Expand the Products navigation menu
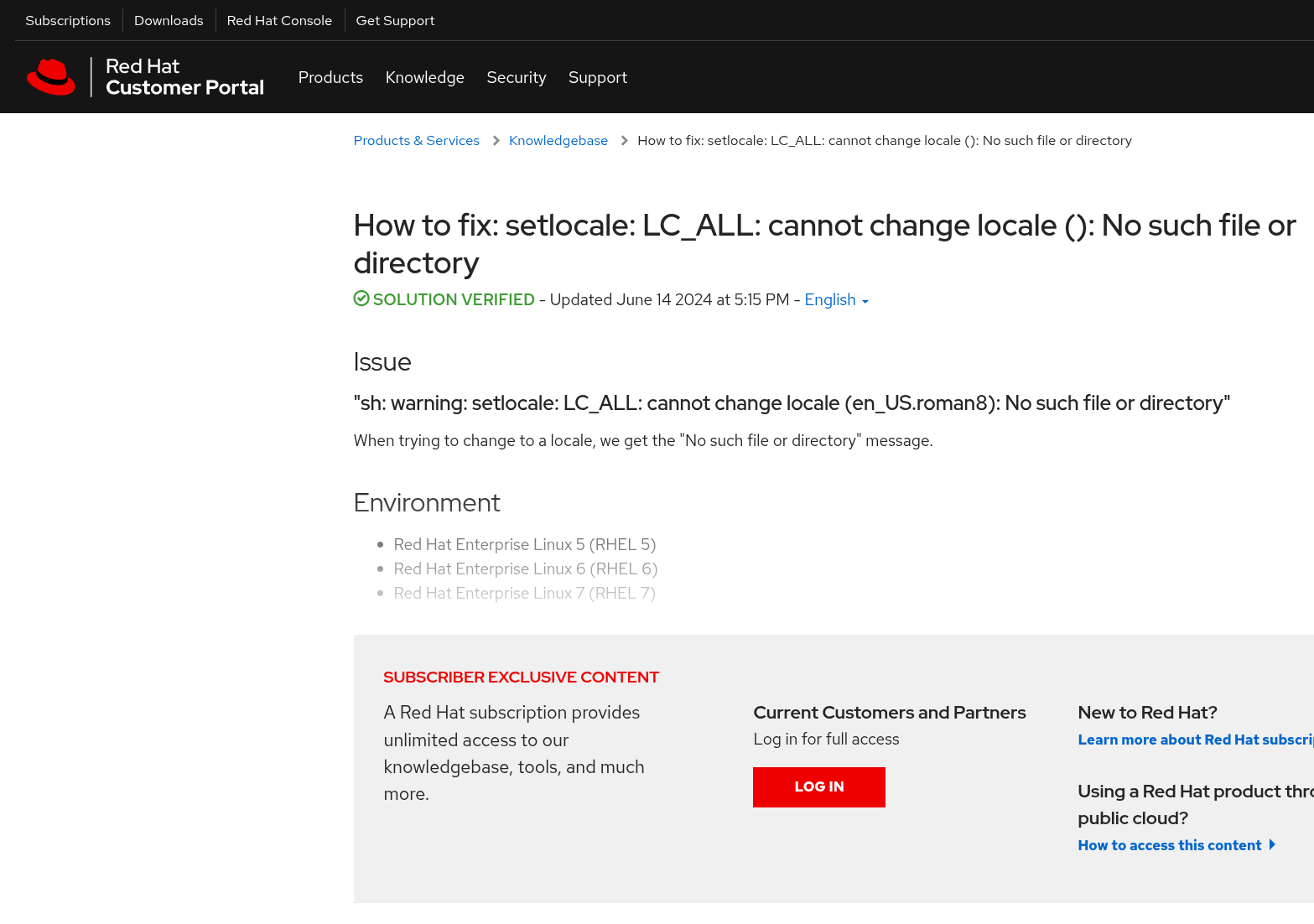The width and height of the screenshot is (1314, 924). click(x=330, y=77)
